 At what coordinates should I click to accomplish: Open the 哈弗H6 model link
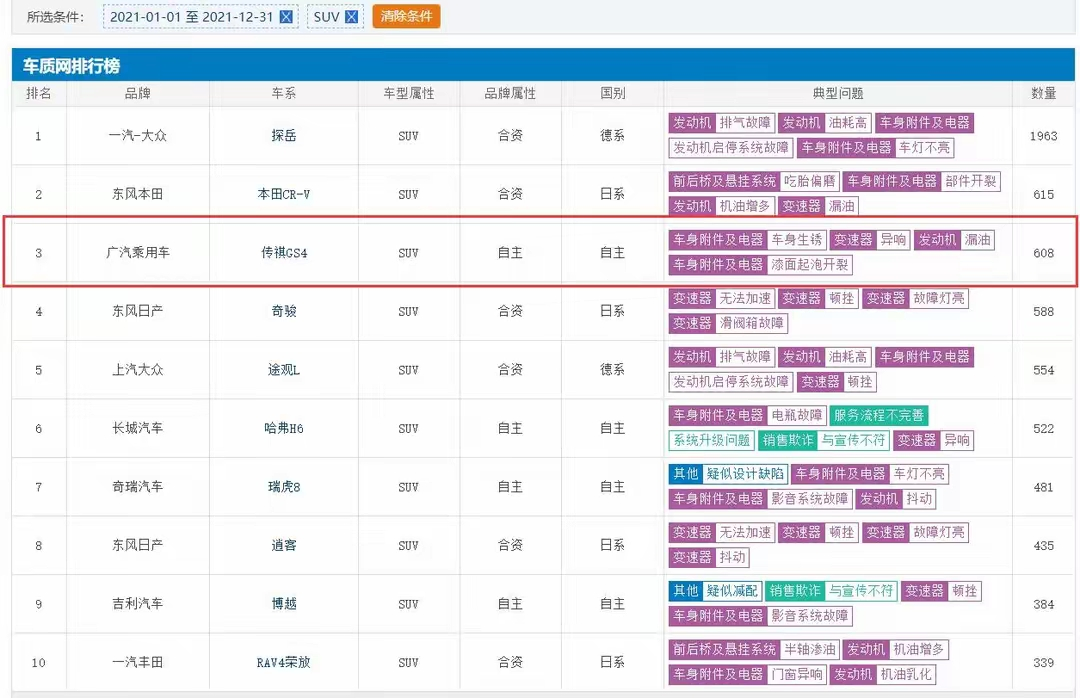[x=284, y=429]
